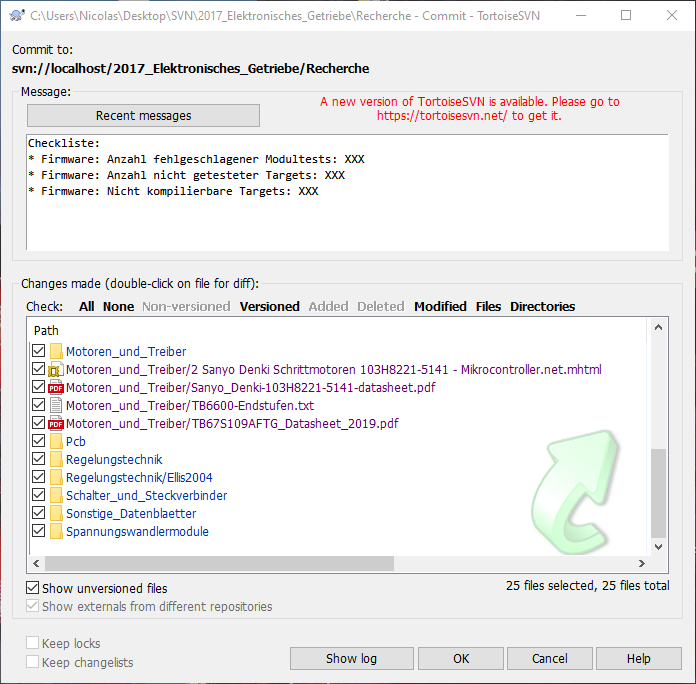696x684 pixels.
Task: Uncheck the TB67S109AFTG_Datasheet_2019.pdf checkbox
Action: tap(39, 423)
